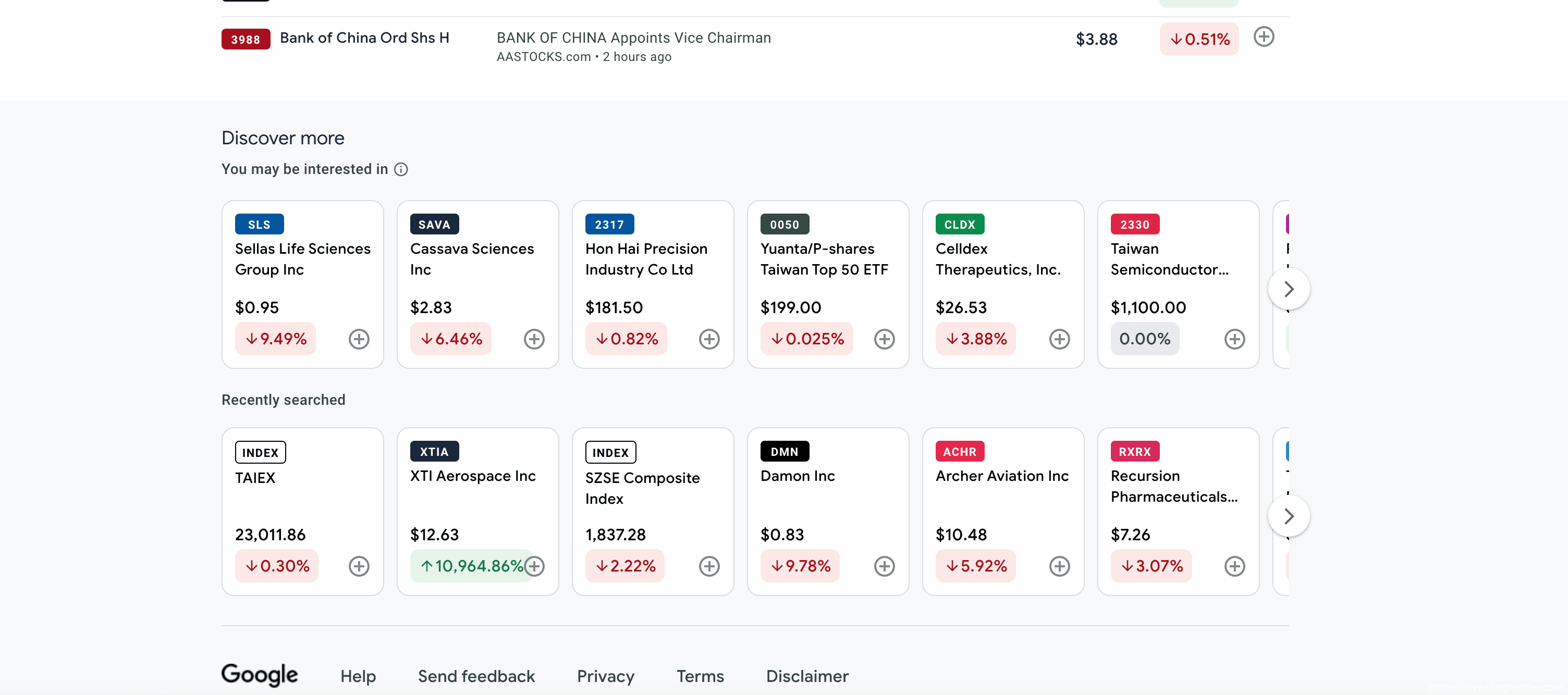The height and width of the screenshot is (695, 1568).
Task: Add Cassava Sciences to watchlist
Action: coord(534,339)
